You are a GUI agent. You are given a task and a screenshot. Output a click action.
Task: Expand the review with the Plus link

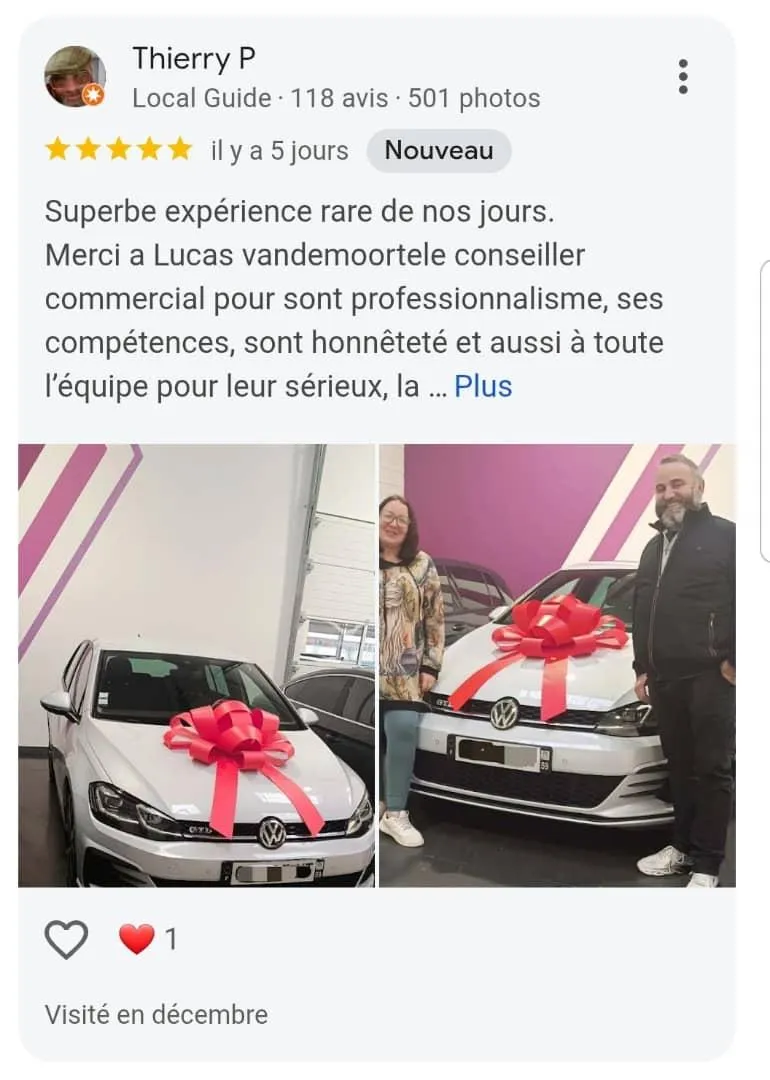pyautogui.click(x=483, y=386)
